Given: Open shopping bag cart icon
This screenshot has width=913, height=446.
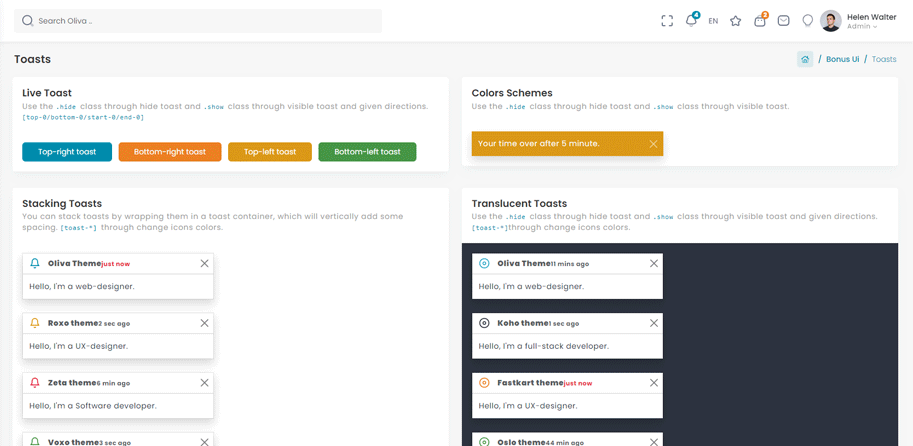Looking at the screenshot, I should coord(760,21).
